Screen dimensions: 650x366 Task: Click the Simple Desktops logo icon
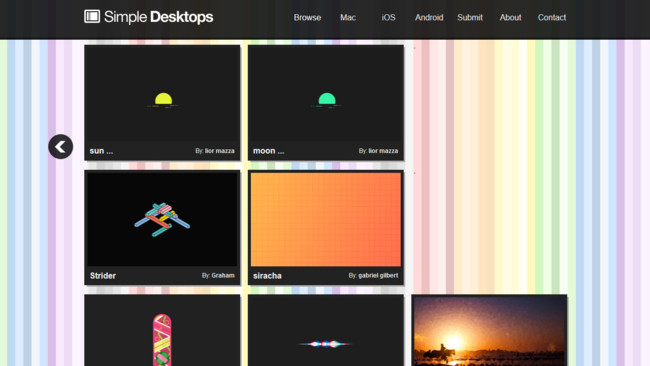point(92,17)
